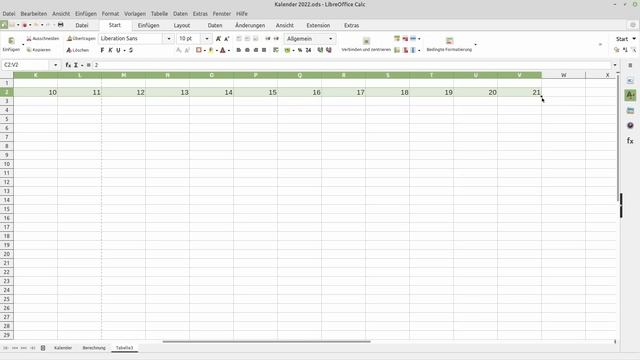640x360 pixels.
Task: Open the 10 pt font size dropdown
Action: click(x=207, y=38)
